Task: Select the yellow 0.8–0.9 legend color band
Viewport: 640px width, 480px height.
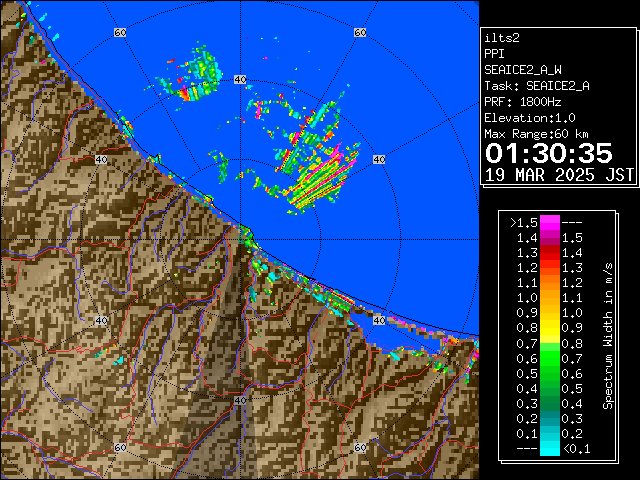Action: coord(549,328)
